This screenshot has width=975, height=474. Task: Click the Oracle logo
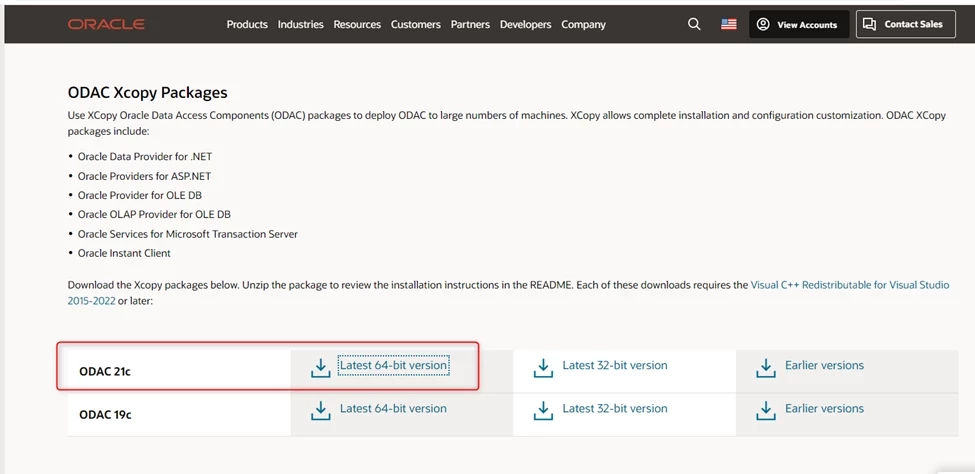click(106, 24)
